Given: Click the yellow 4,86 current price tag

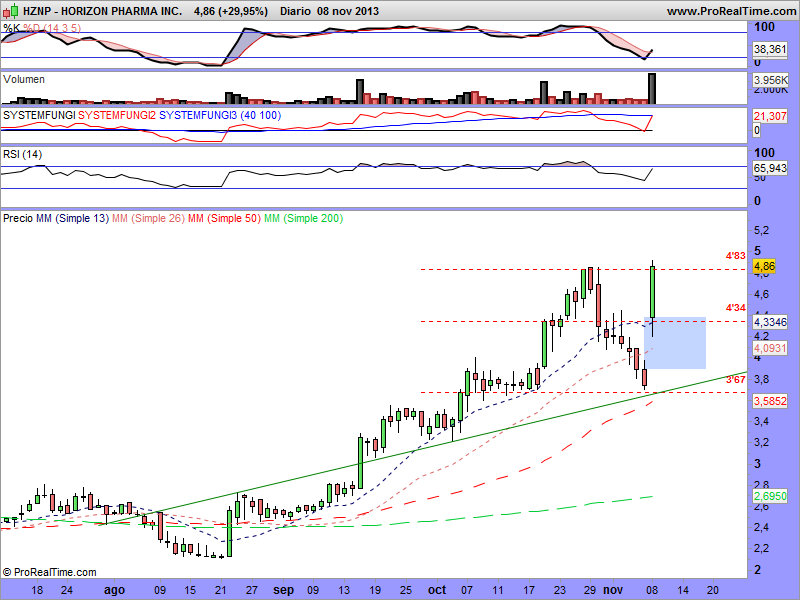Looking at the screenshot, I should point(764,266).
